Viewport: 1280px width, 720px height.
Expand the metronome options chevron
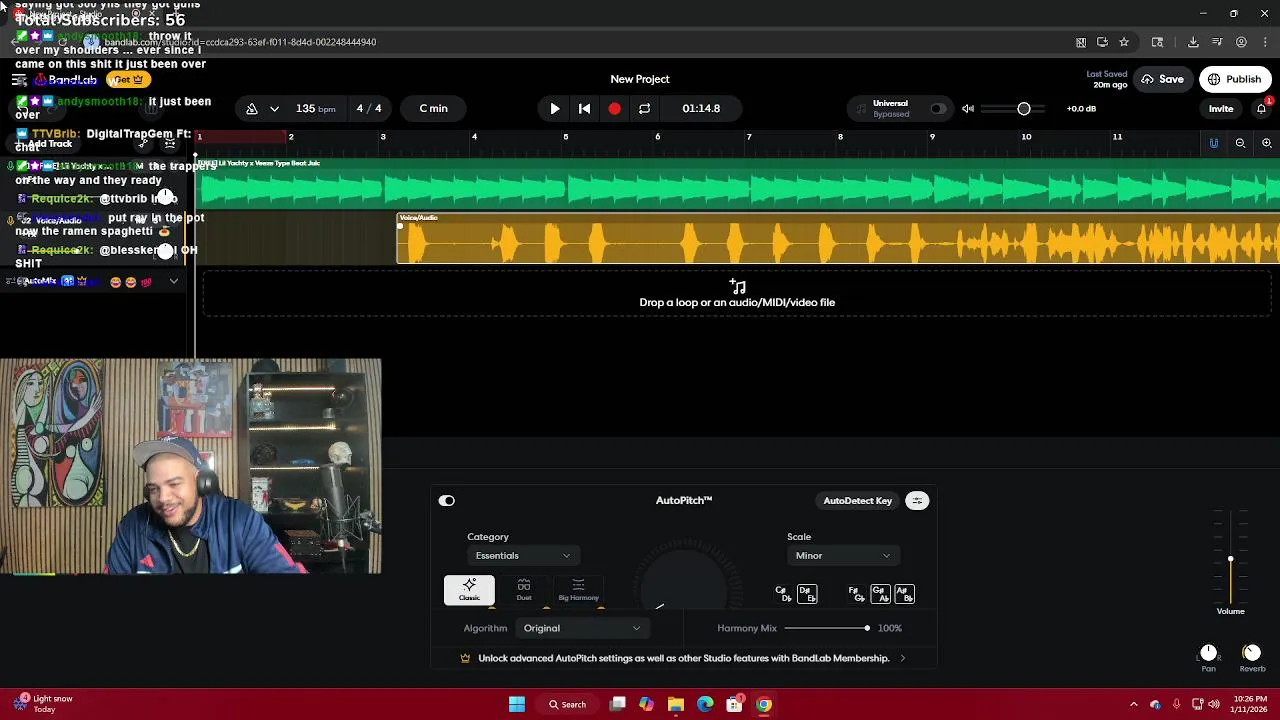tap(274, 108)
